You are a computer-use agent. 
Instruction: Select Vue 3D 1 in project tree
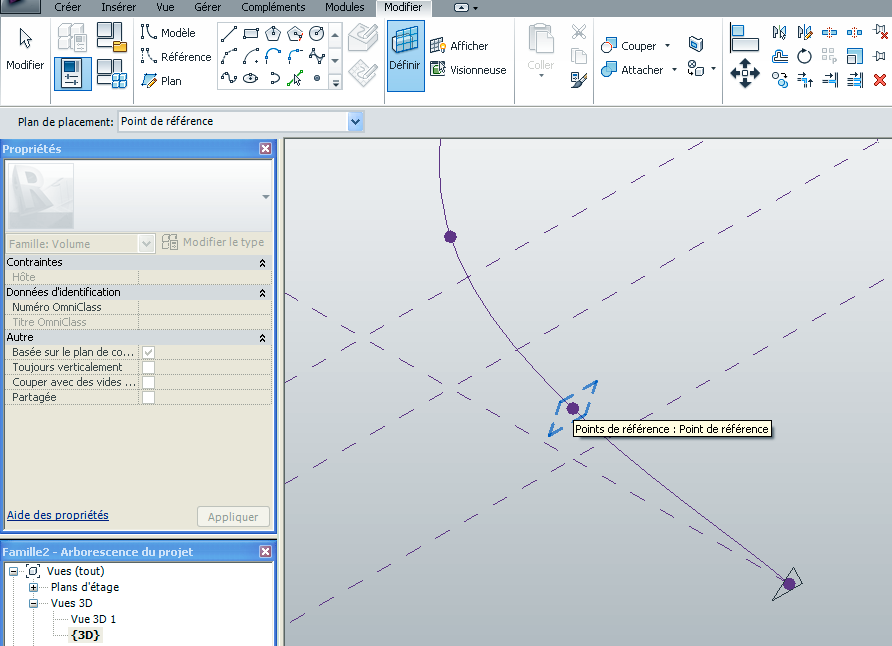coord(92,617)
